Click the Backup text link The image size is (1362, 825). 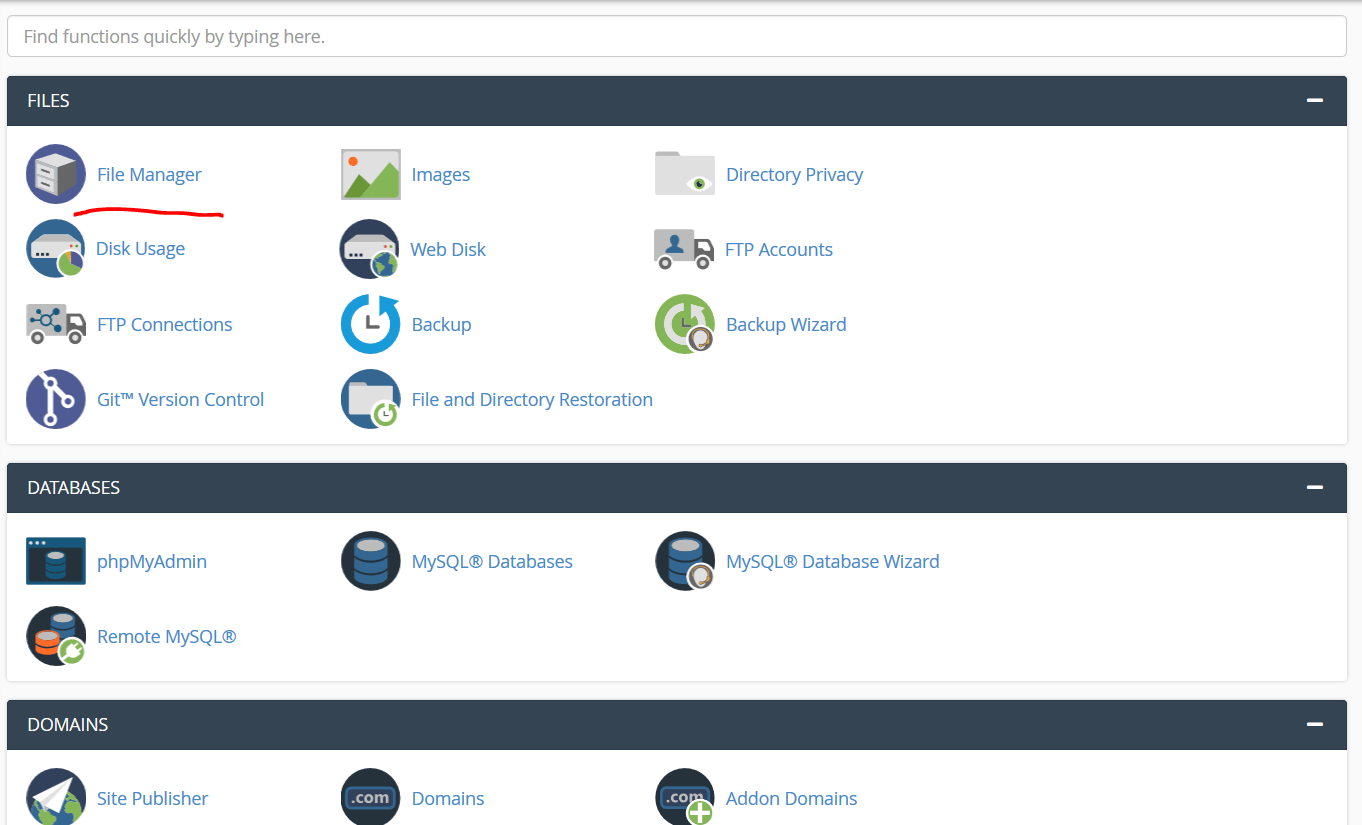441,325
